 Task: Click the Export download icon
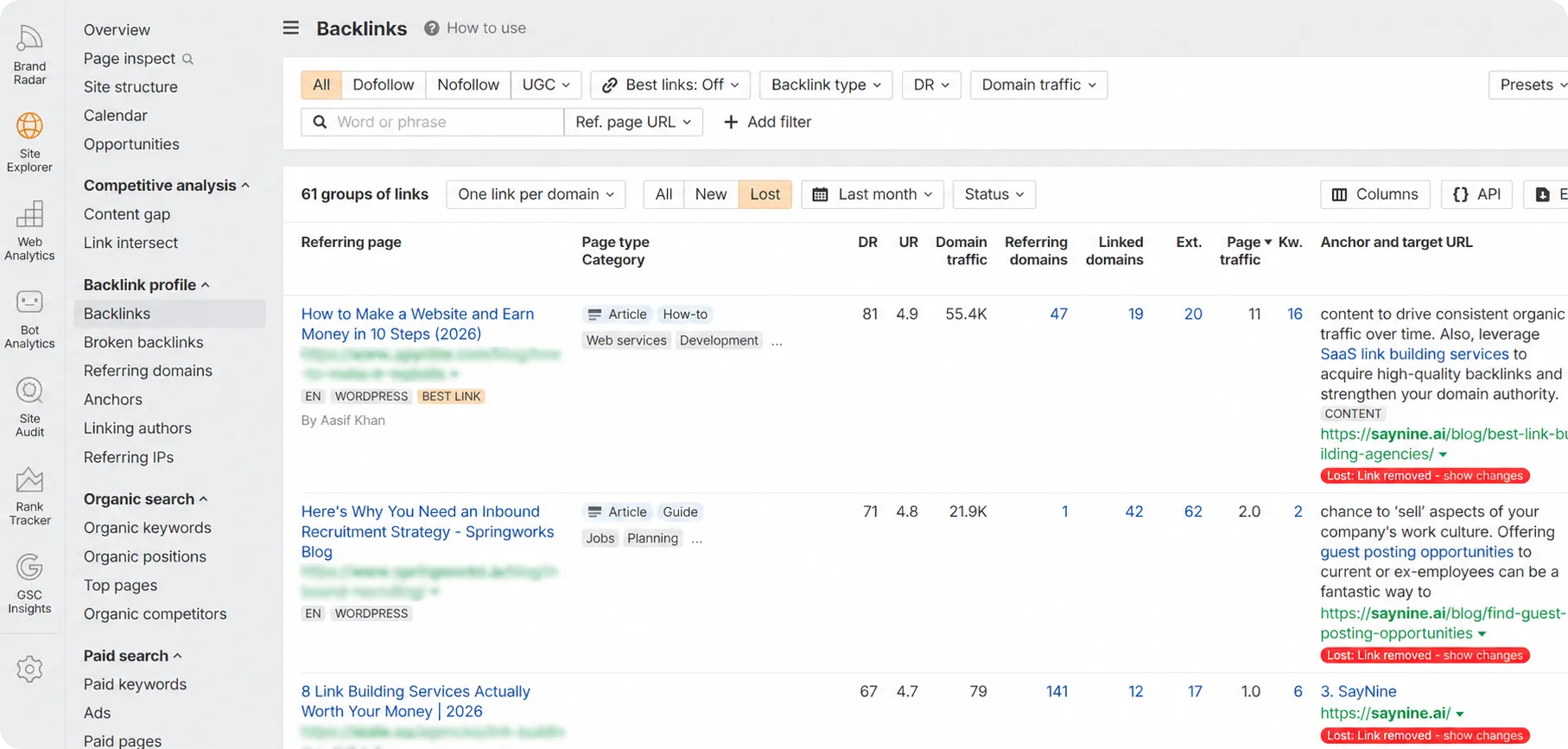pyautogui.click(x=1542, y=194)
